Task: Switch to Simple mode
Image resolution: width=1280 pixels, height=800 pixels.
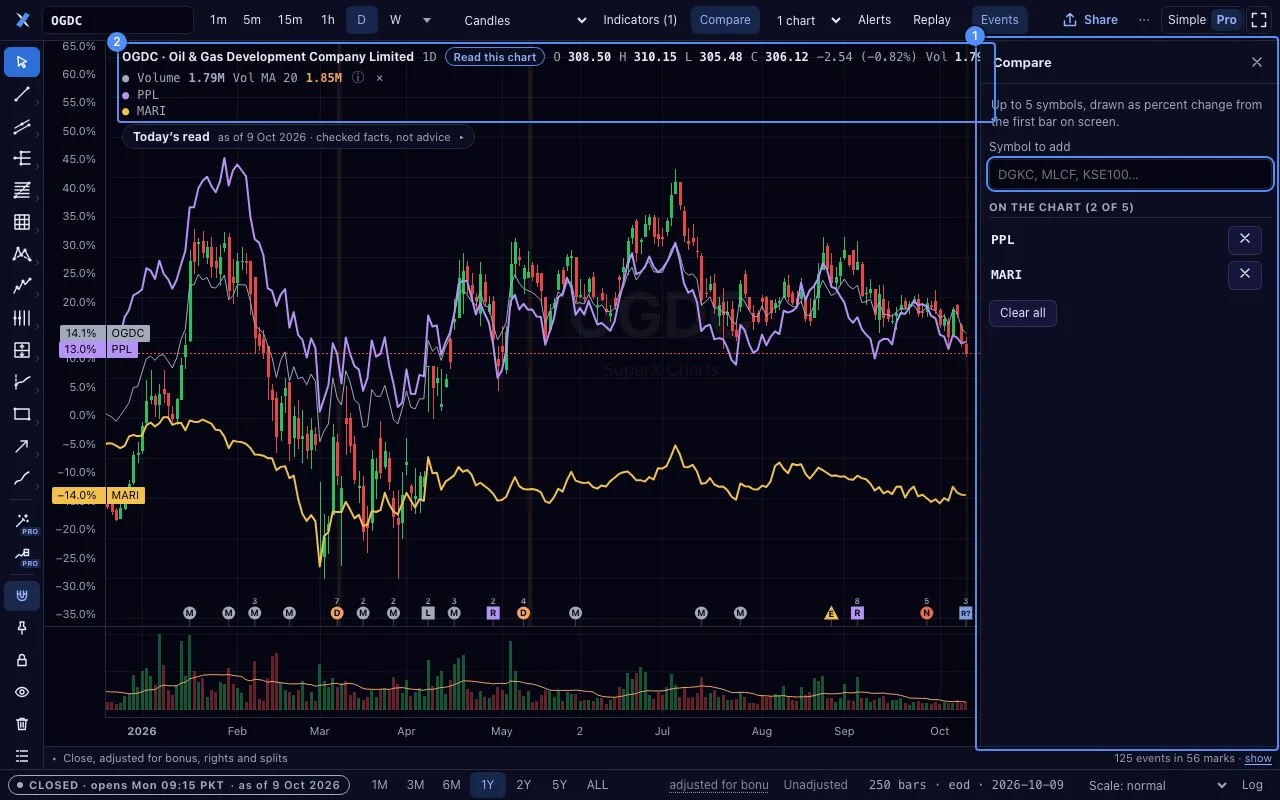Action: 1187,20
